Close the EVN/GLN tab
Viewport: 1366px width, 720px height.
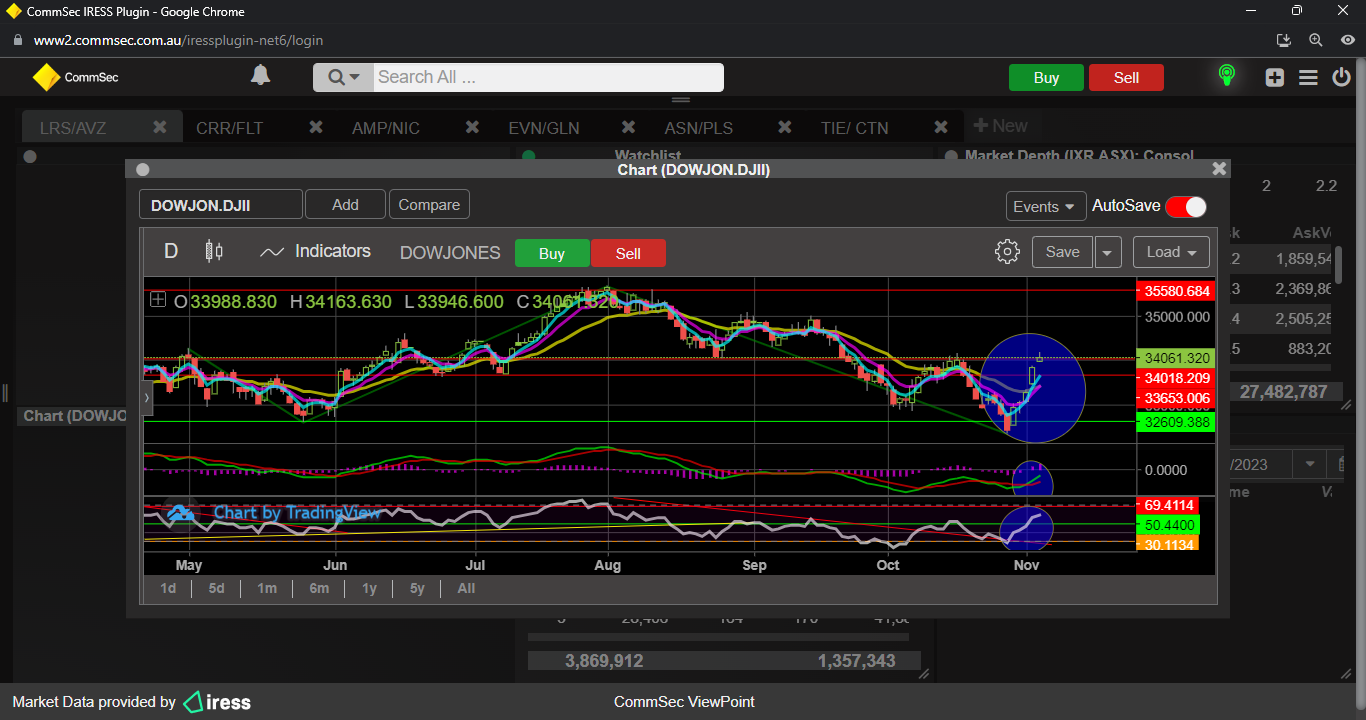click(628, 127)
